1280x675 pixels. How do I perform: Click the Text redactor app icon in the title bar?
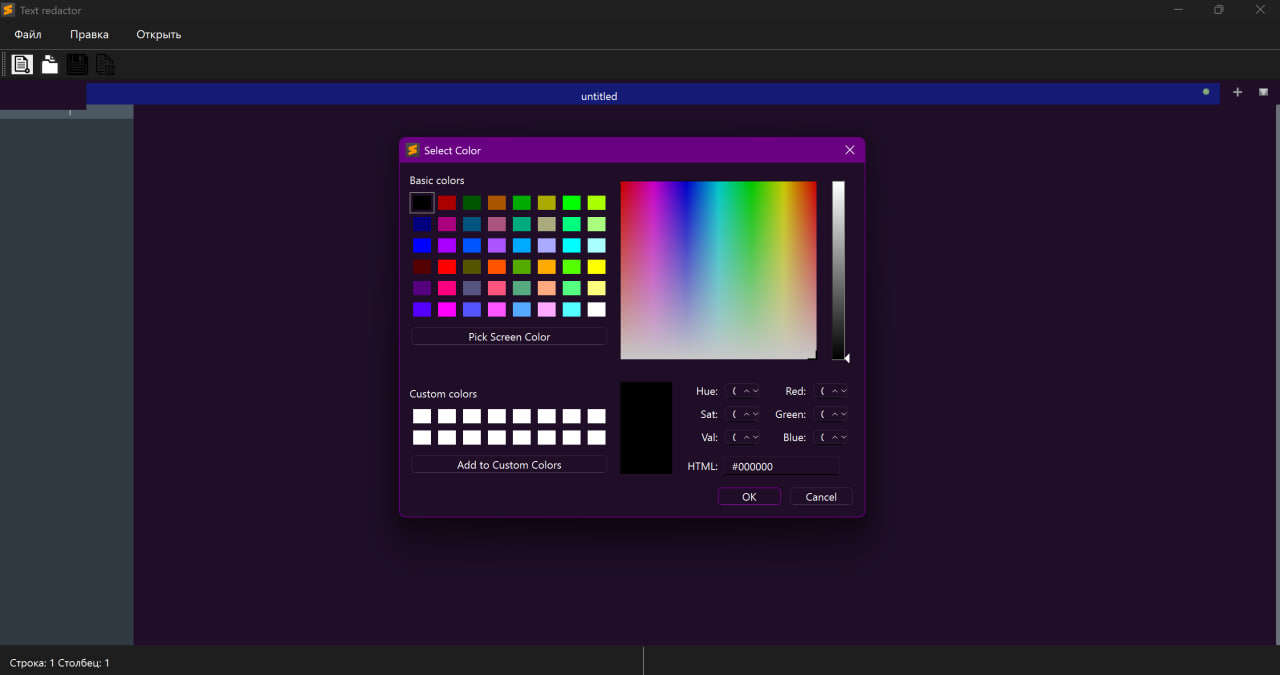pyautogui.click(x=9, y=10)
